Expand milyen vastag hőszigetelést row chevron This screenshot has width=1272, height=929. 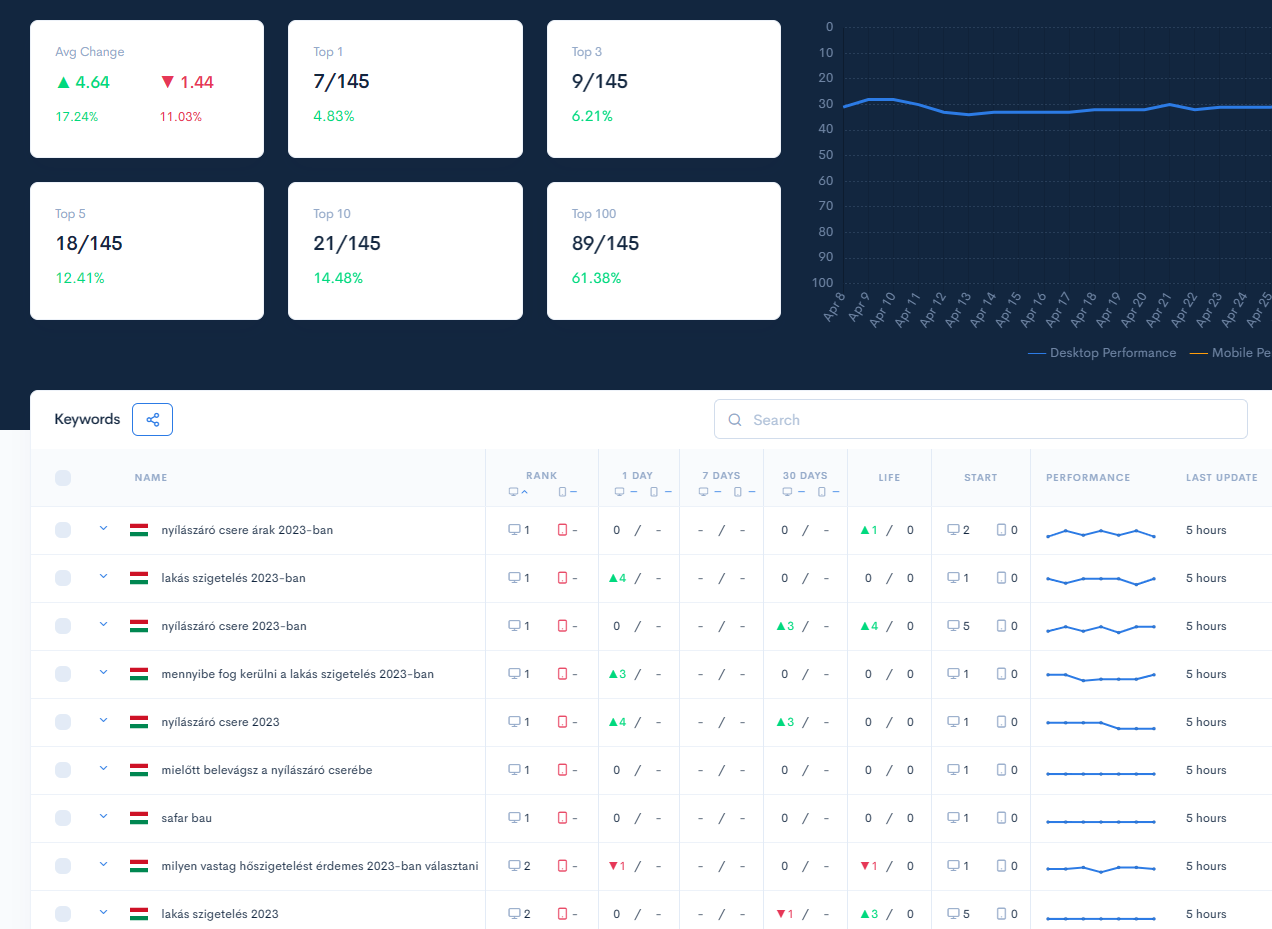click(103, 864)
